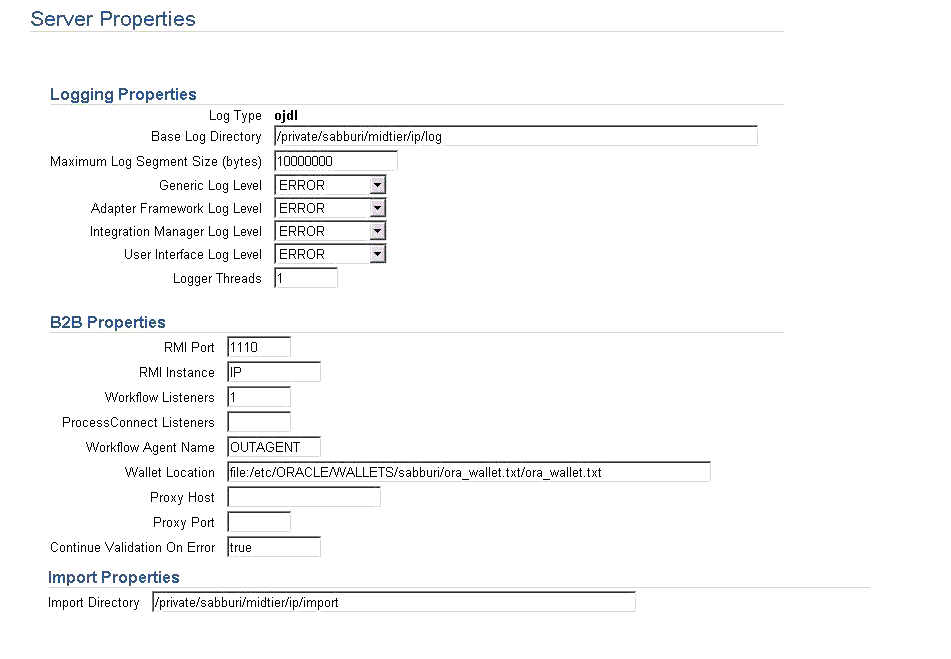The height and width of the screenshot is (659, 951).
Task: Click the B2B Properties heading
Action: 108,322
